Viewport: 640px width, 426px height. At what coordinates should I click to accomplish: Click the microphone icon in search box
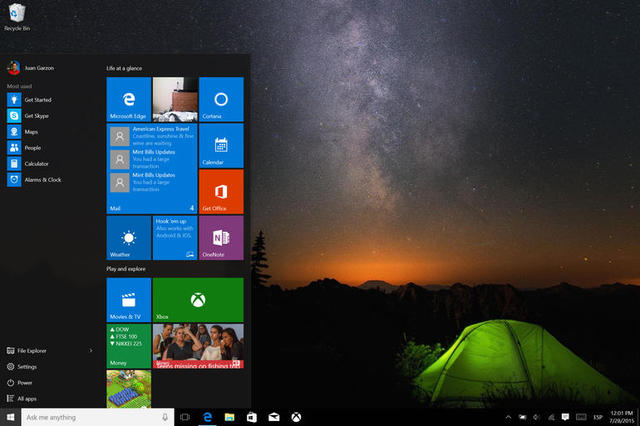pyautogui.click(x=165, y=417)
